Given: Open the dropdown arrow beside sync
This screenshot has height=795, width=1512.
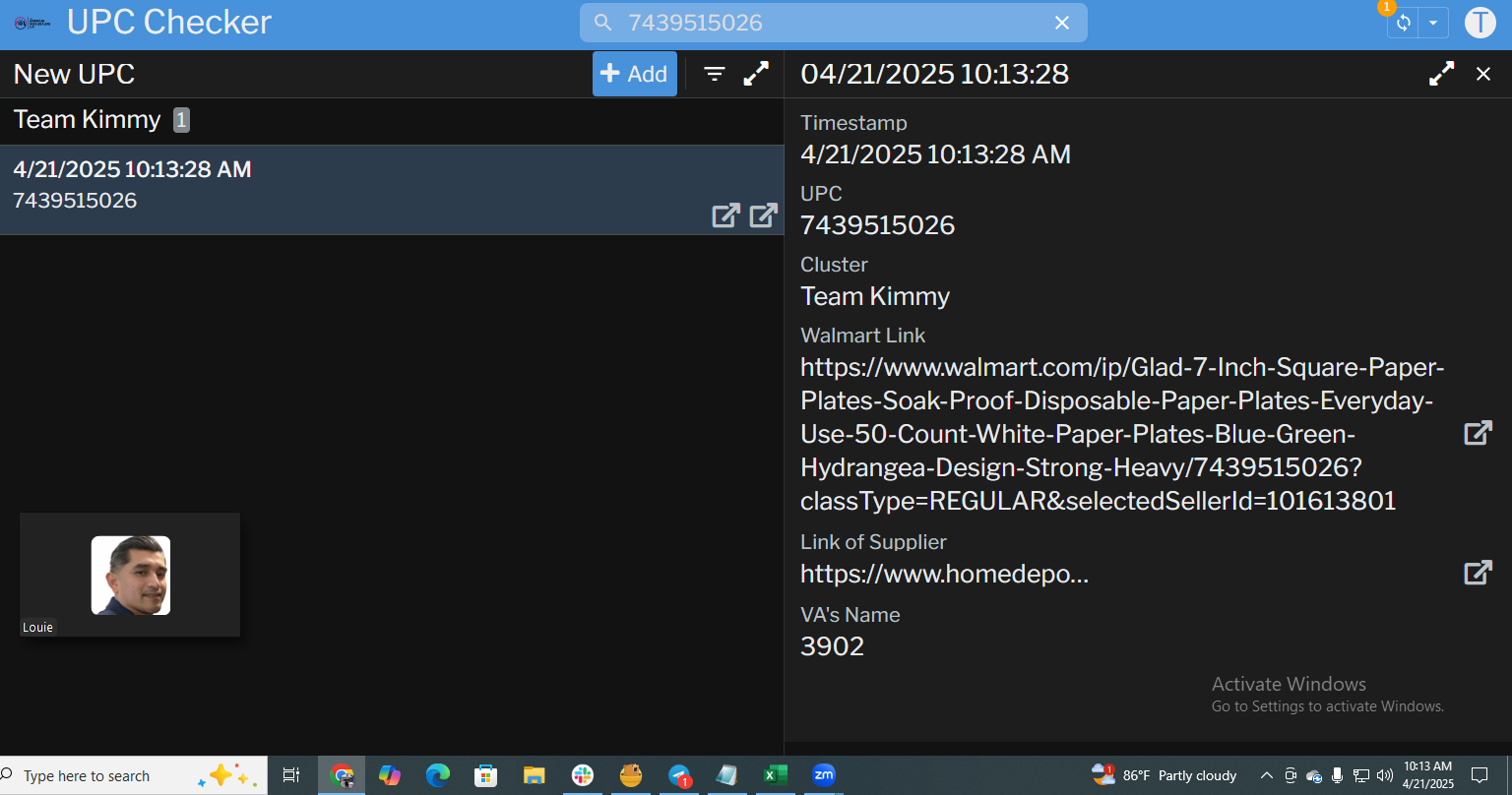Looking at the screenshot, I should pos(1433,23).
